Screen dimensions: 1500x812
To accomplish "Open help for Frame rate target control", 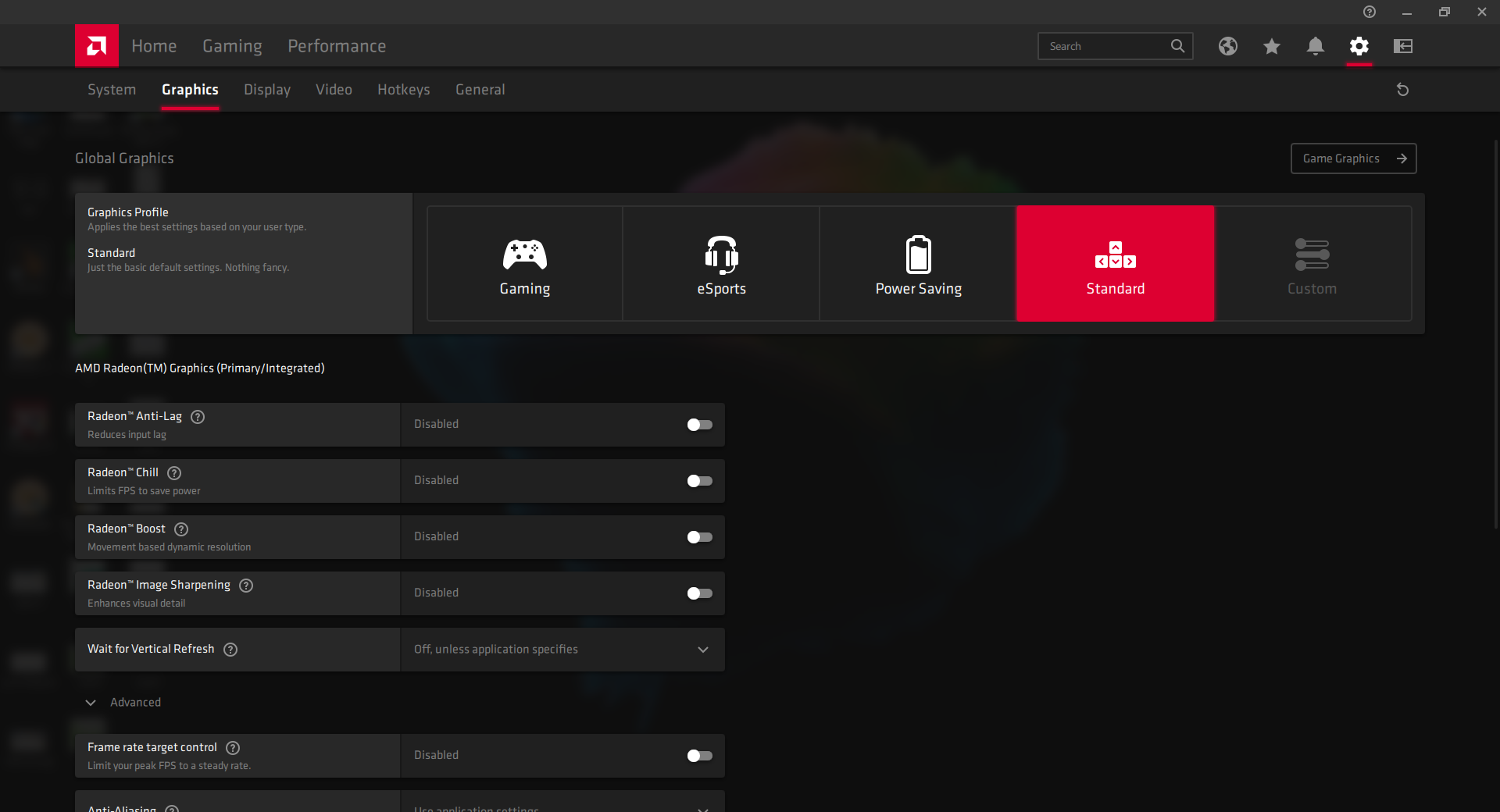I will coord(233,748).
